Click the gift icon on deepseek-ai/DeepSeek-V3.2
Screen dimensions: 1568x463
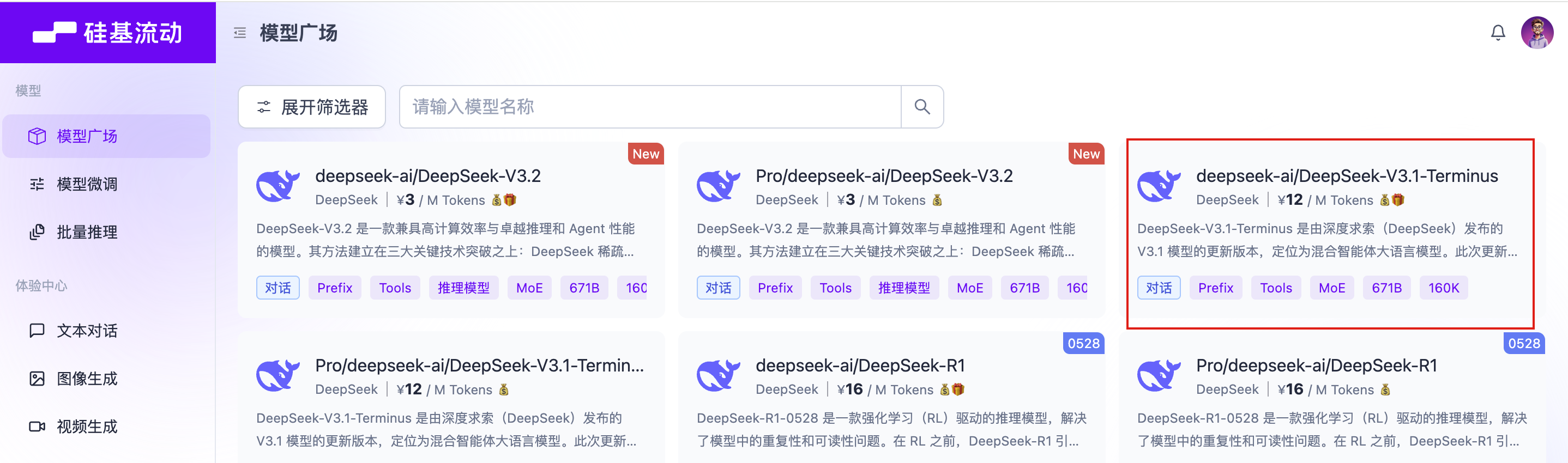tap(510, 199)
